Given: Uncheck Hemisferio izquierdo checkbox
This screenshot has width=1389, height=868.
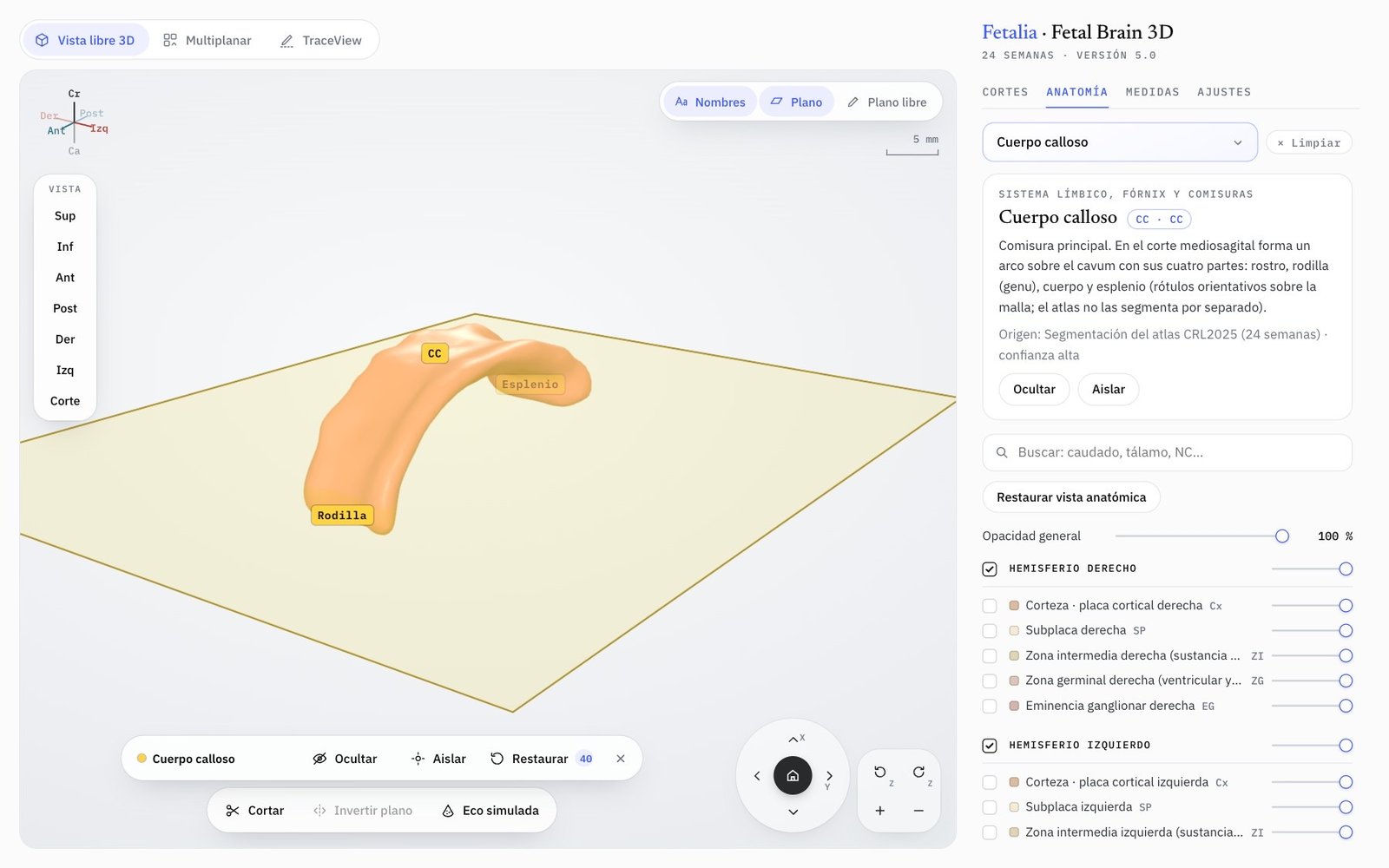Looking at the screenshot, I should coord(990,746).
